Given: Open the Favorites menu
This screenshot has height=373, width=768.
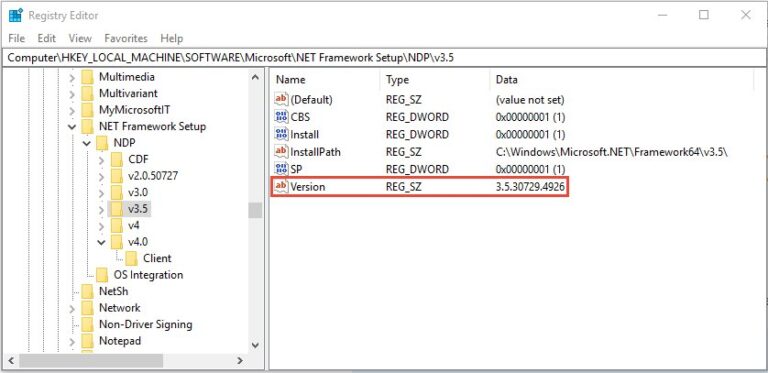Looking at the screenshot, I should click(126, 38).
